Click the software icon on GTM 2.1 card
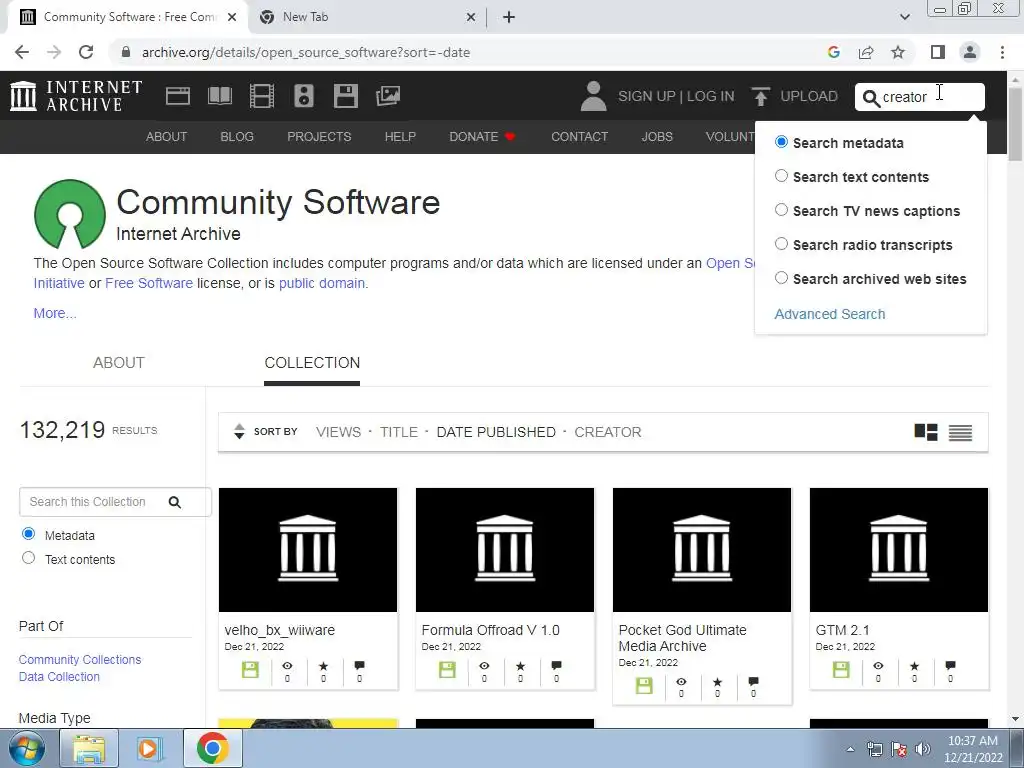Image resolution: width=1024 pixels, height=768 pixels. coord(841,669)
